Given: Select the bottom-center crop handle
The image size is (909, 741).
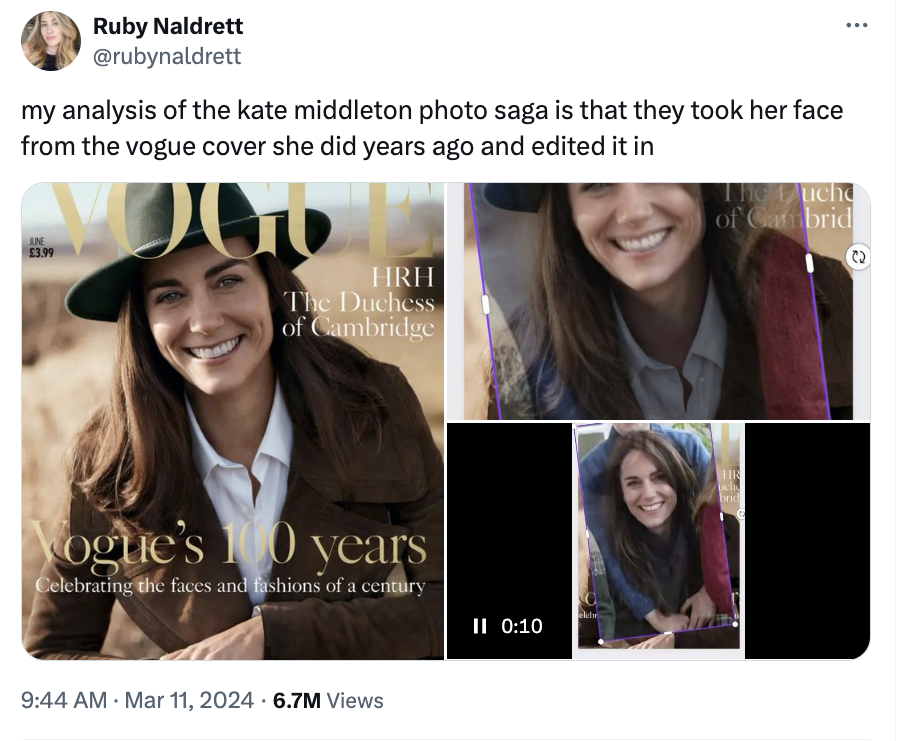Looking at the screenshot, I should [x=668, y=634].
